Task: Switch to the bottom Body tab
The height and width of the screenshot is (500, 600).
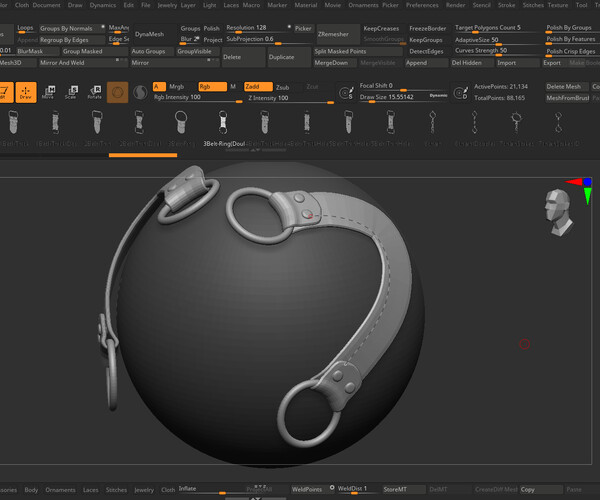Action: click(x=31, y=490)
